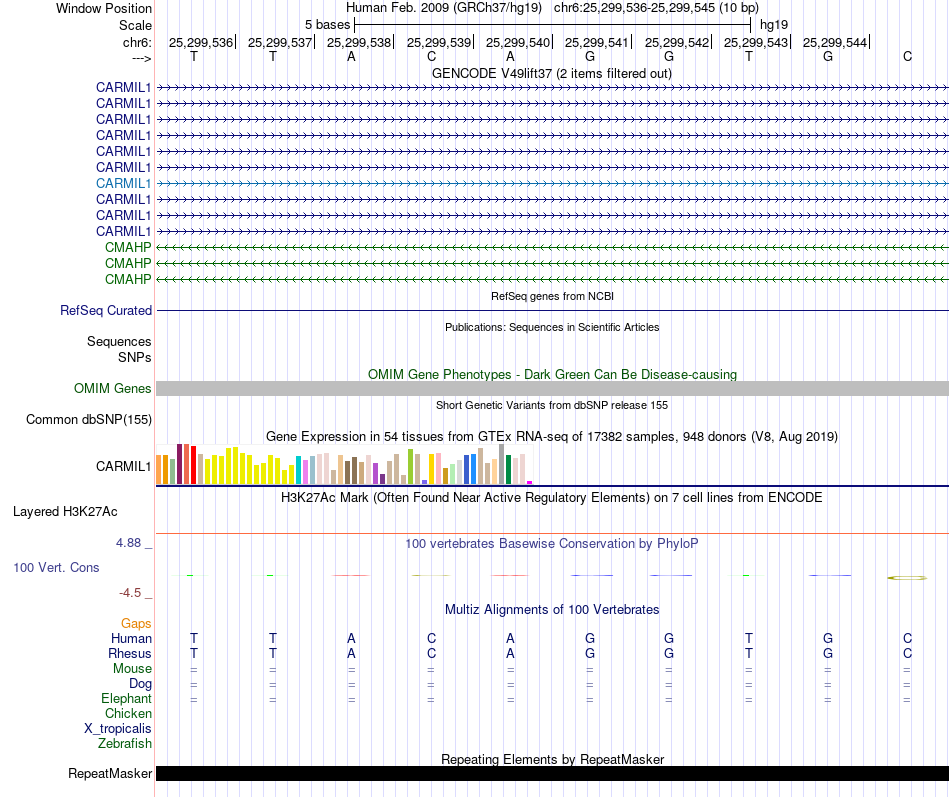The image size is (950, 797).
Task: Click the -4.5 lower conservation scale value
Action: (130, 593)
